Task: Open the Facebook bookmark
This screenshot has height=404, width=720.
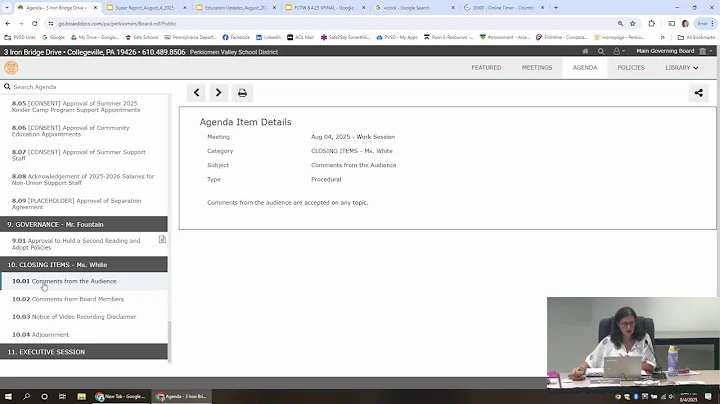Action: [236, 37]
